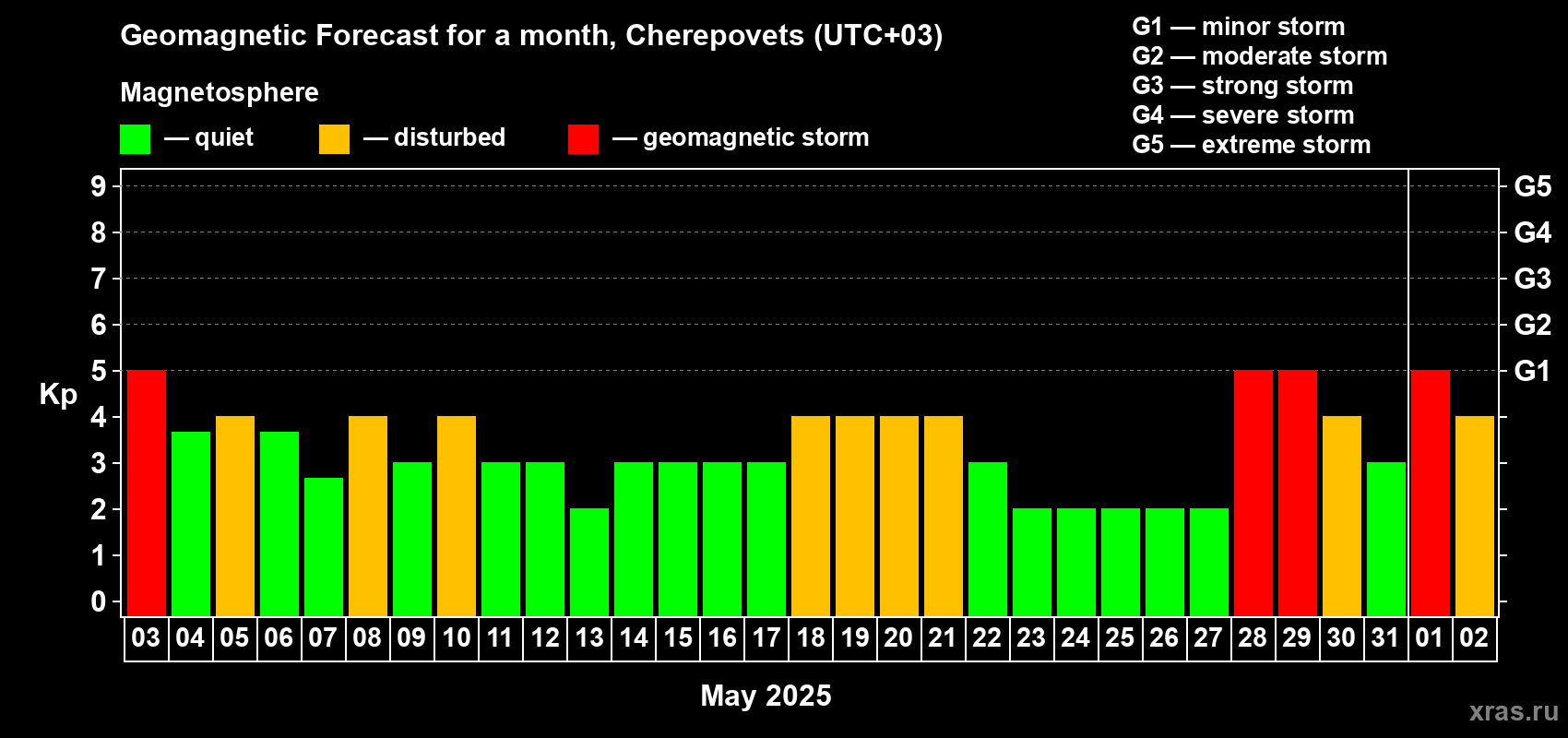Click date label 20 on the axis
The height and width of the screenshot is (738, 1568).
898,638
